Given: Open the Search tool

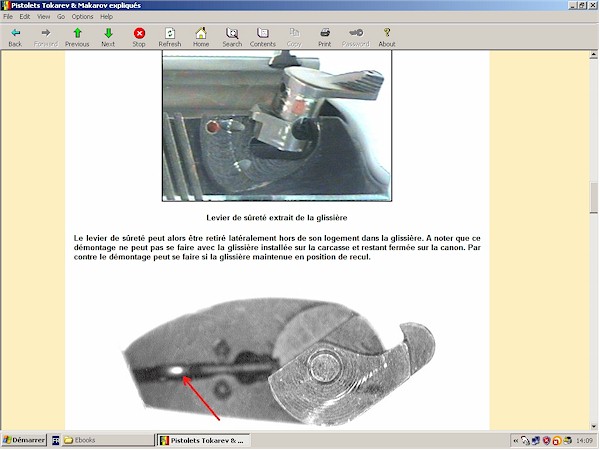Looking at the screenshot, I should pos(232,37).
